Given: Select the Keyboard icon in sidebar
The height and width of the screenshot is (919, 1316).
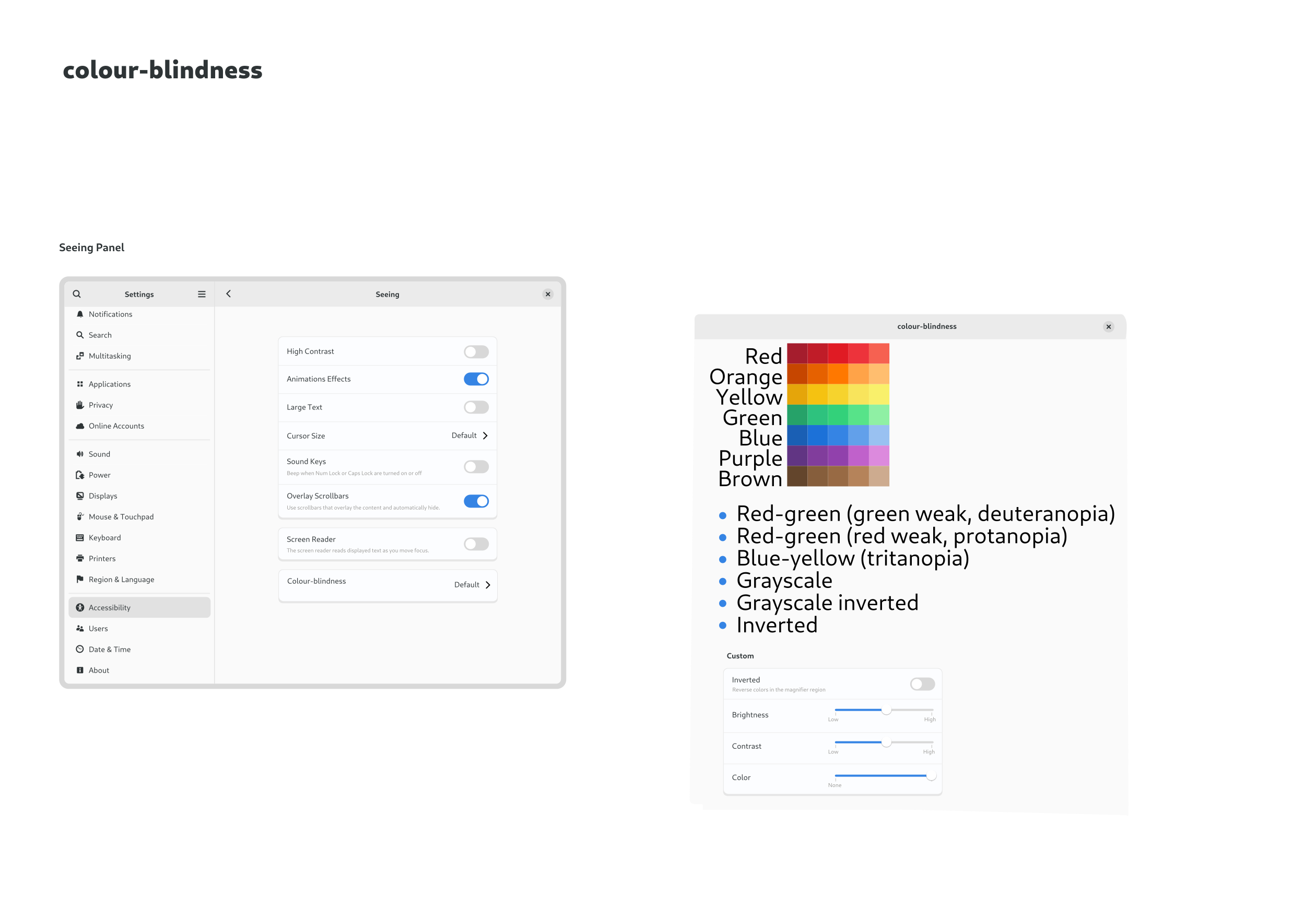Looking at the screenshot, I should 80,537.
